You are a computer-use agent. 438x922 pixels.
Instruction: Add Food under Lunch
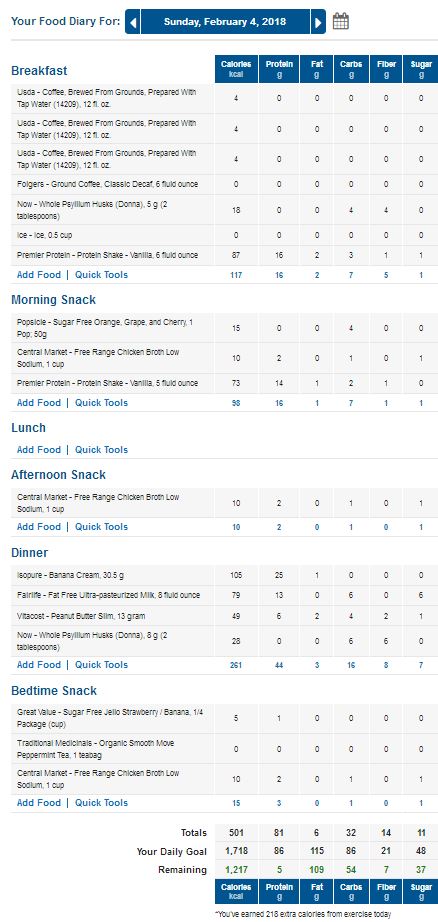tap(39, 450)
